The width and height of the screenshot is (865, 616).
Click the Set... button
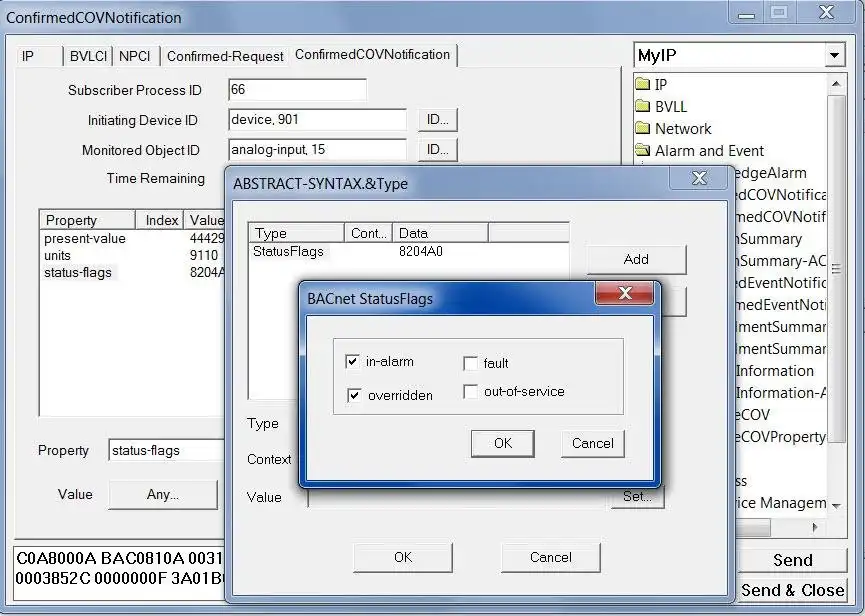638,497
